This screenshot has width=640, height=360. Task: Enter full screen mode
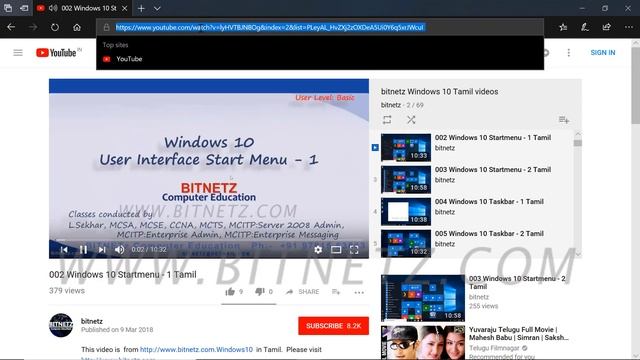click(354, 249)
